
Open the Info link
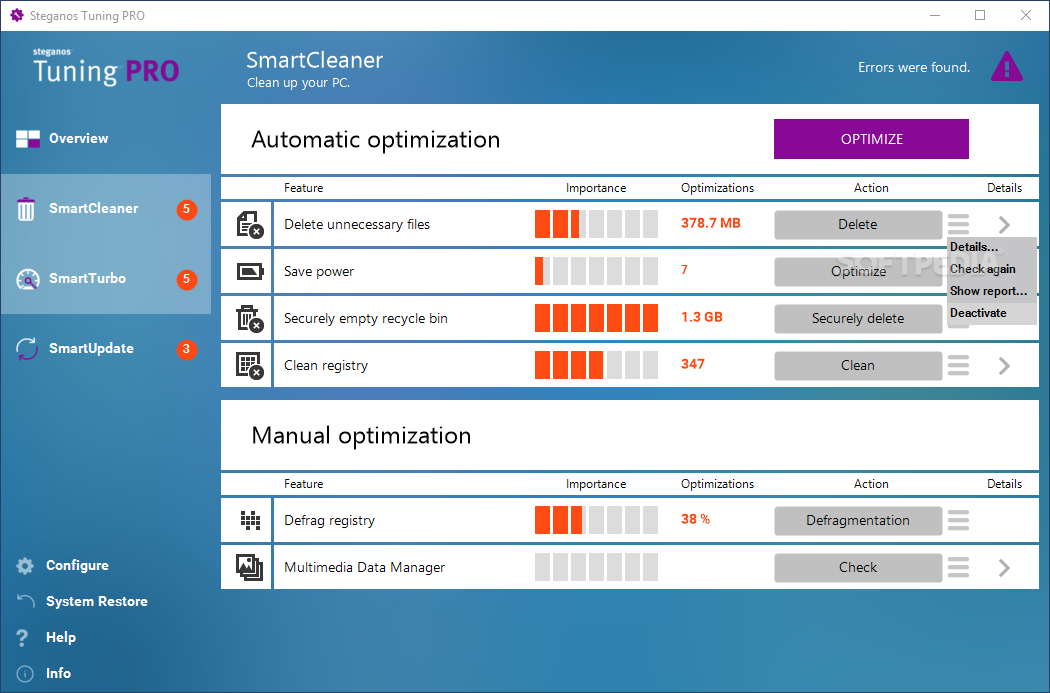click(58, 674)
